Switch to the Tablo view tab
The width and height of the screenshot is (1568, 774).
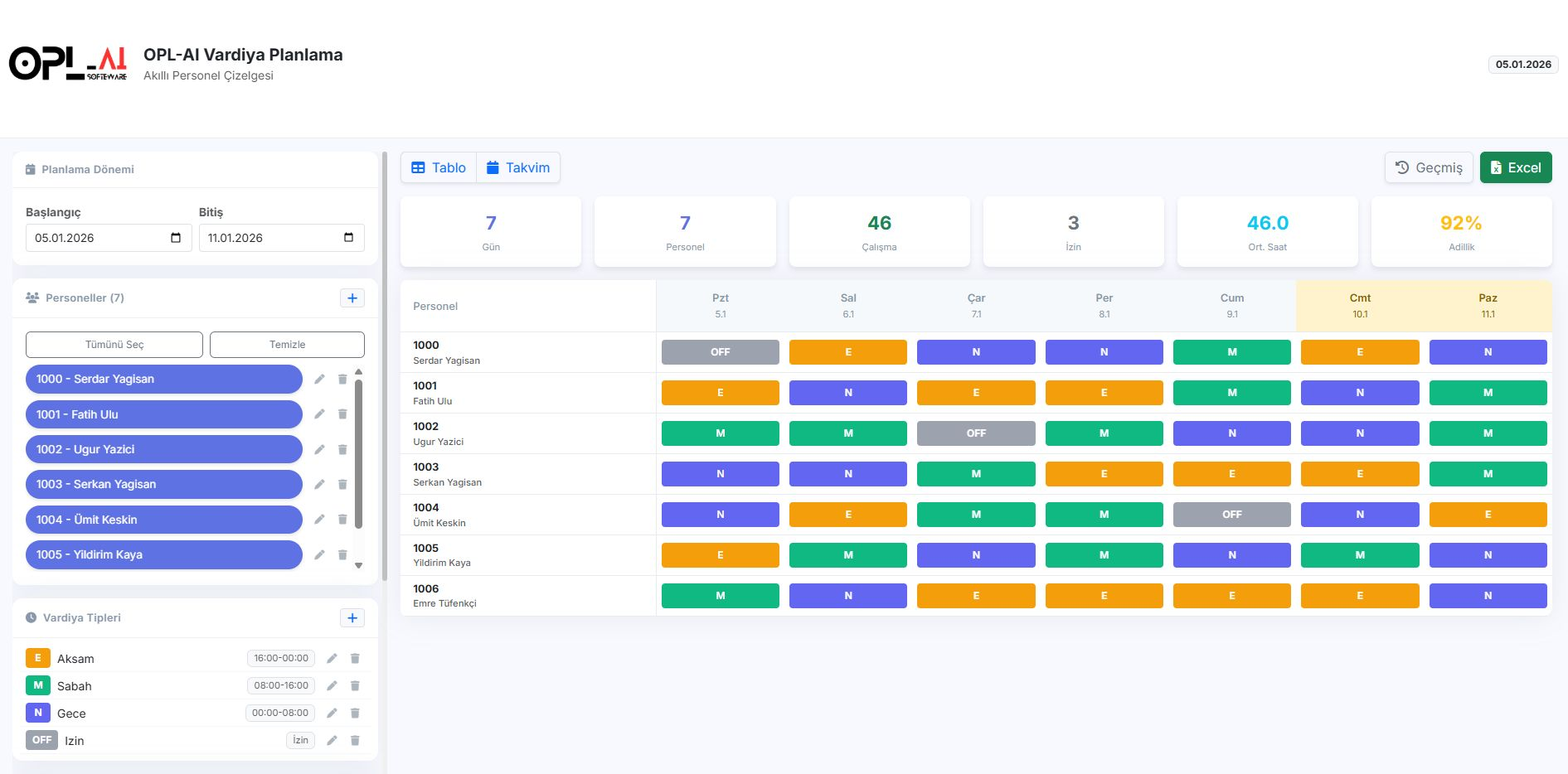tap(439, 167)
